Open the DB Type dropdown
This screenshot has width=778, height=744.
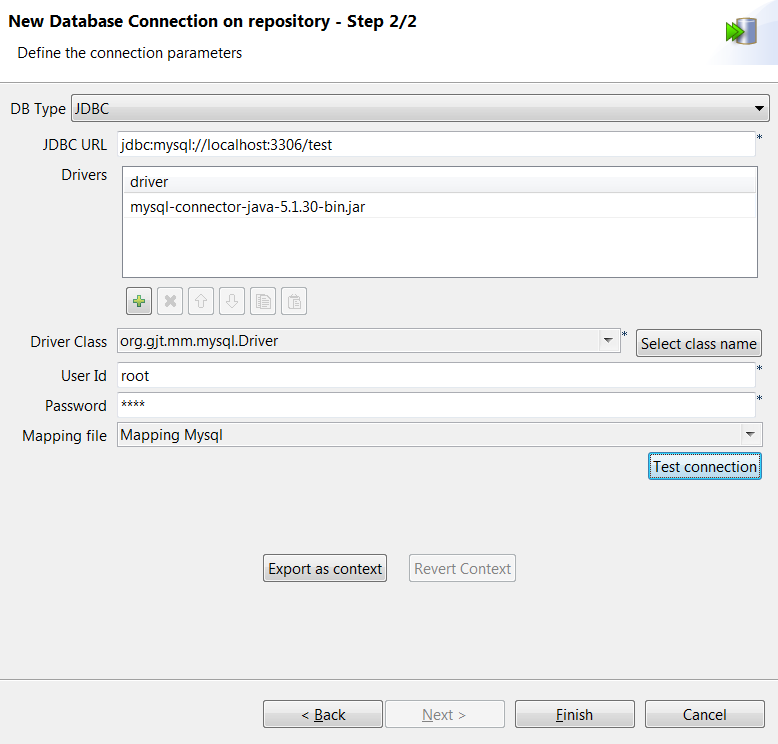759,108
